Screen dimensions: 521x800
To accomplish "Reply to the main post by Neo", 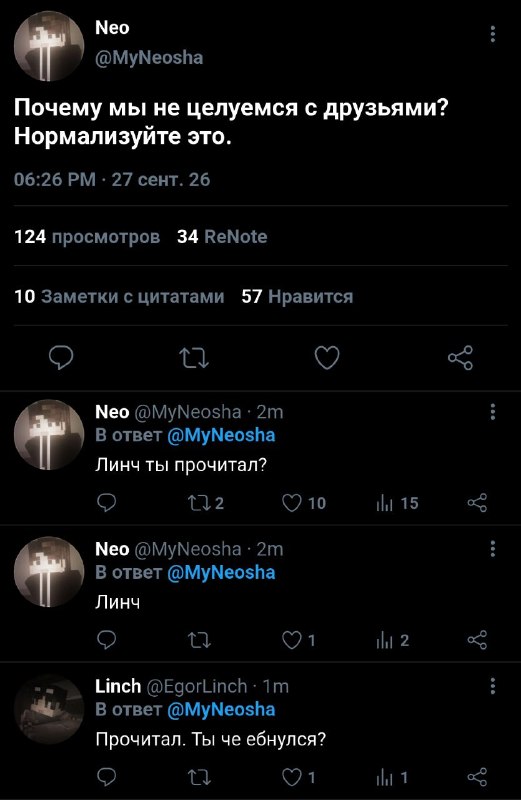I will tap(61, 358).
